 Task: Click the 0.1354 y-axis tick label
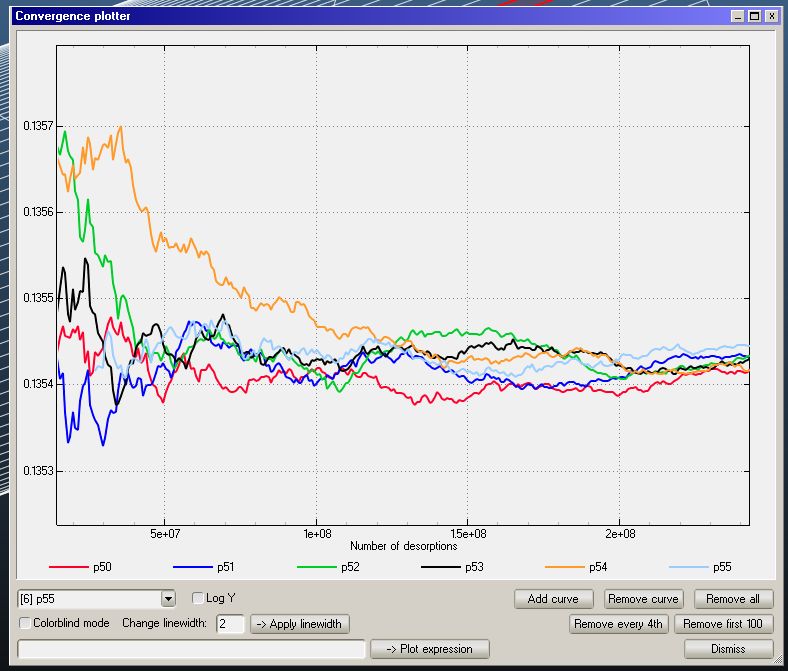coord(38,385)
